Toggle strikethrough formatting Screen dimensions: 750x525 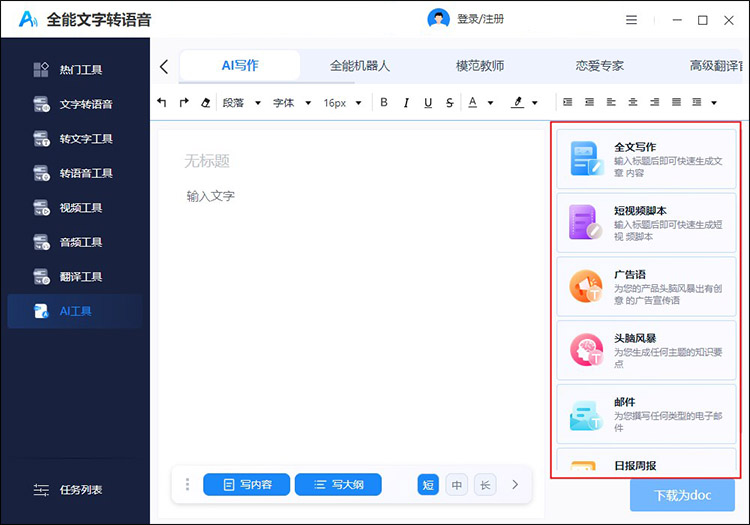coord(449,102)
